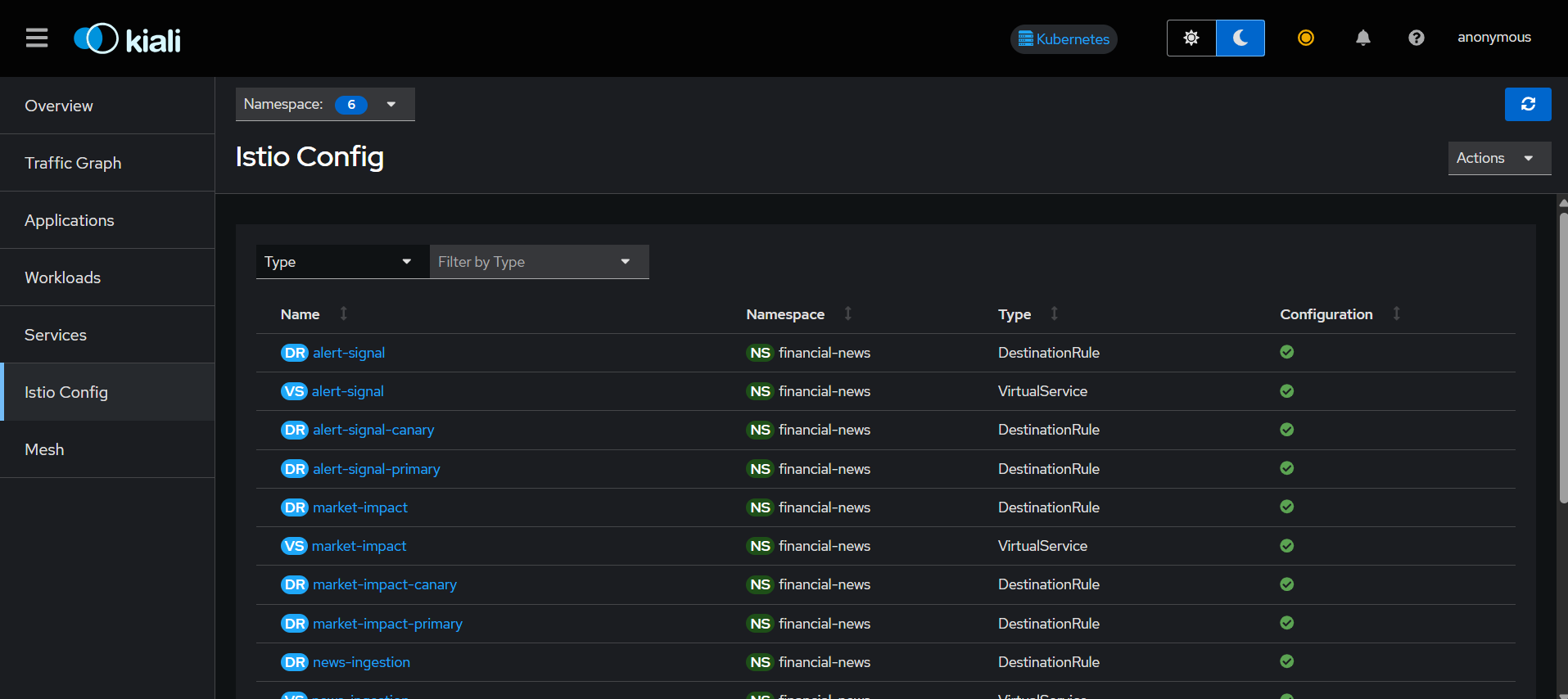Click the Kiali logo
Image resolution: width=1568 pixels, height=699 pixels.
[x=128, y=39]
